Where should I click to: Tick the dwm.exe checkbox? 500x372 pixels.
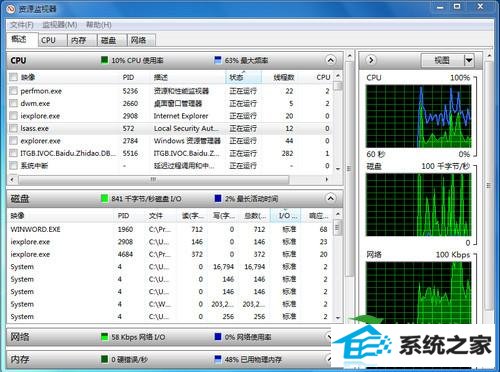click(13, 103)
